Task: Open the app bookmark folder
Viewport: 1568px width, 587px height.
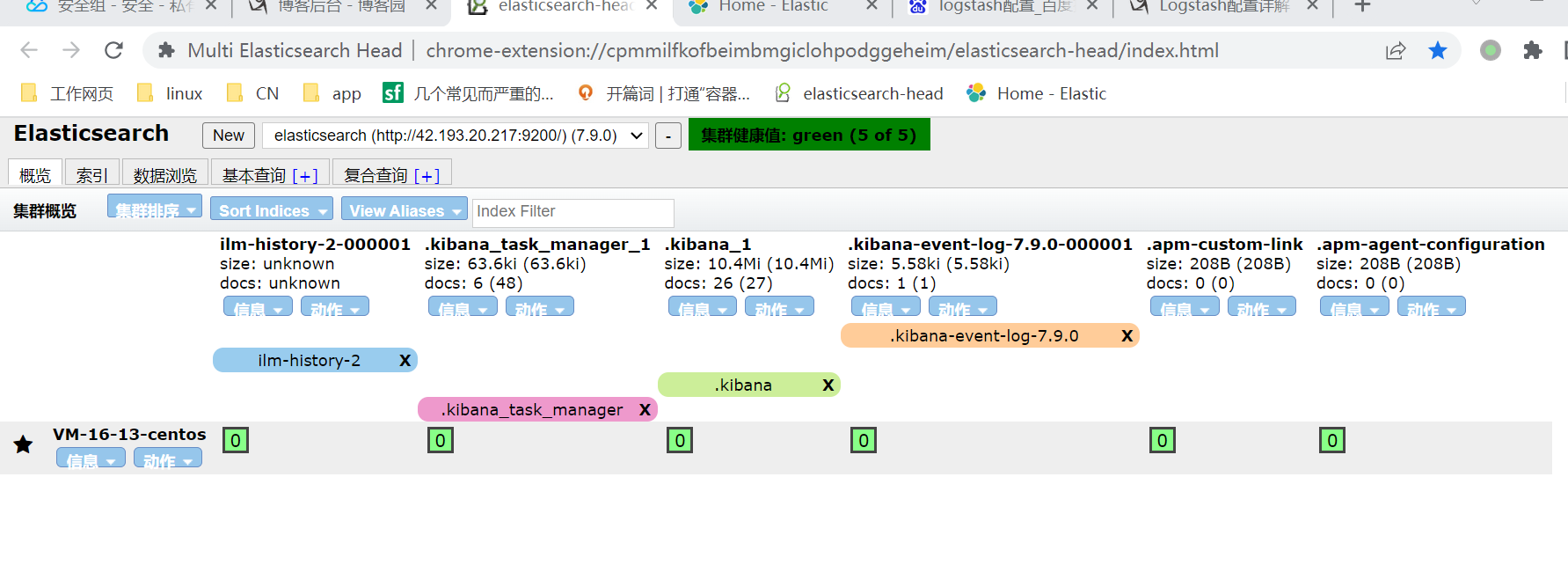Action: coord(332,93)
